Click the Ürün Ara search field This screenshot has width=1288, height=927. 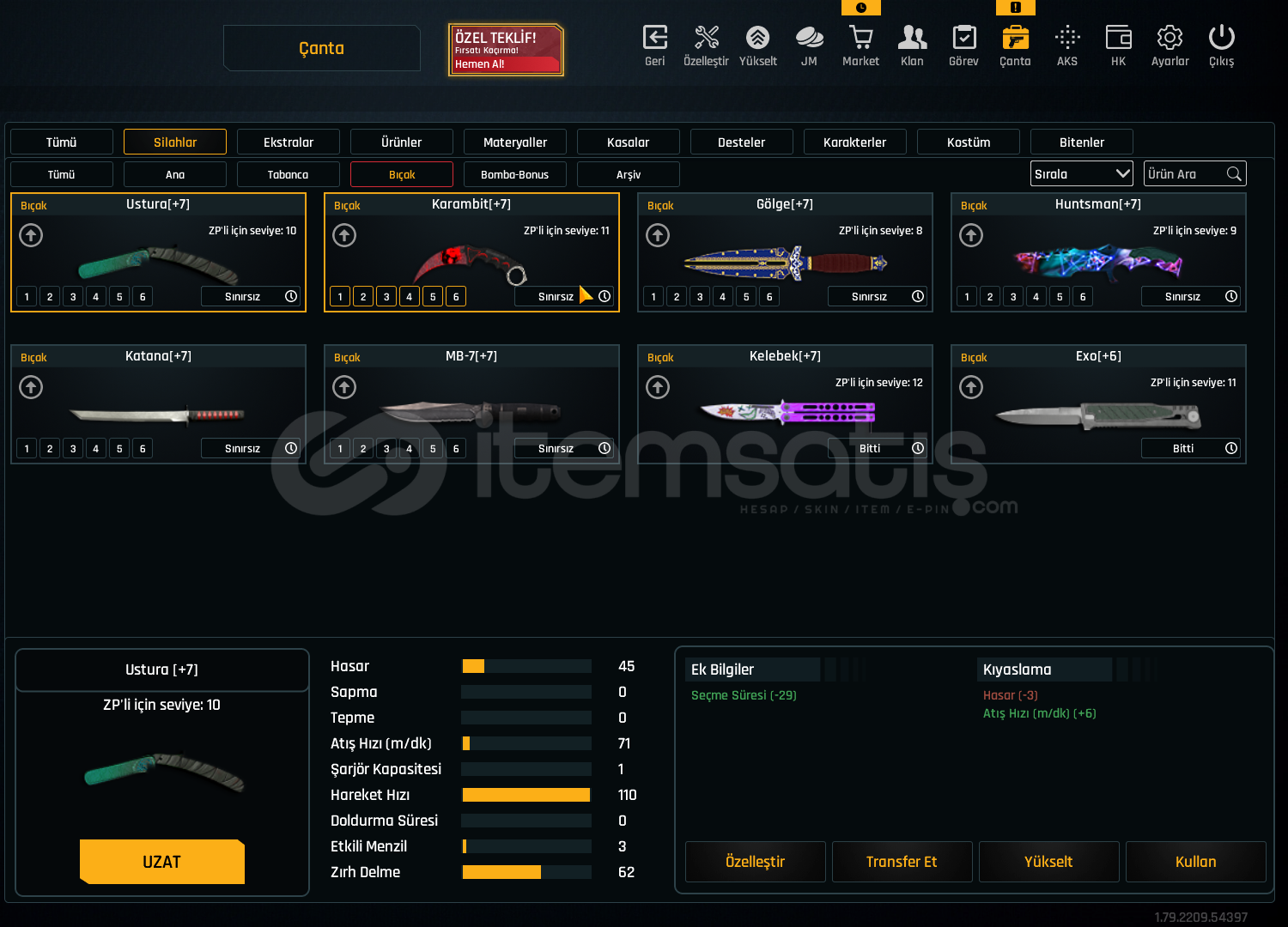[1185, 174]
